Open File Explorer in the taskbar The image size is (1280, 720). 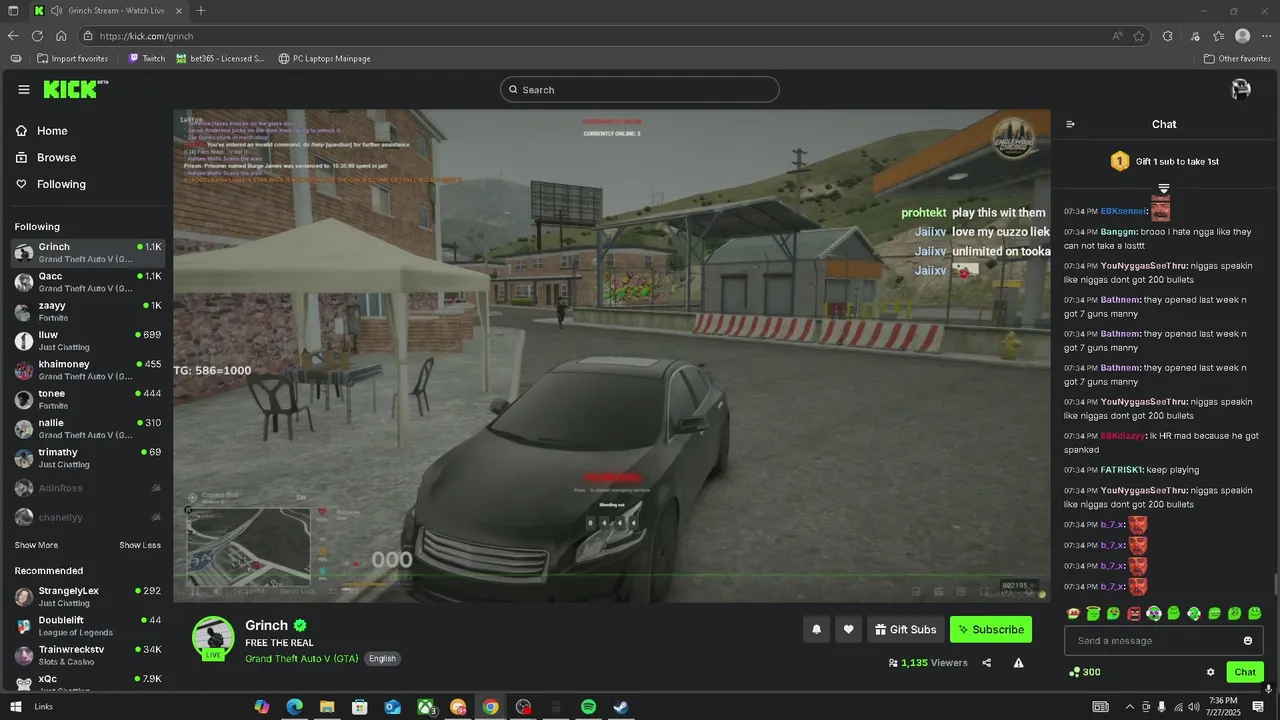coord(326,706)
